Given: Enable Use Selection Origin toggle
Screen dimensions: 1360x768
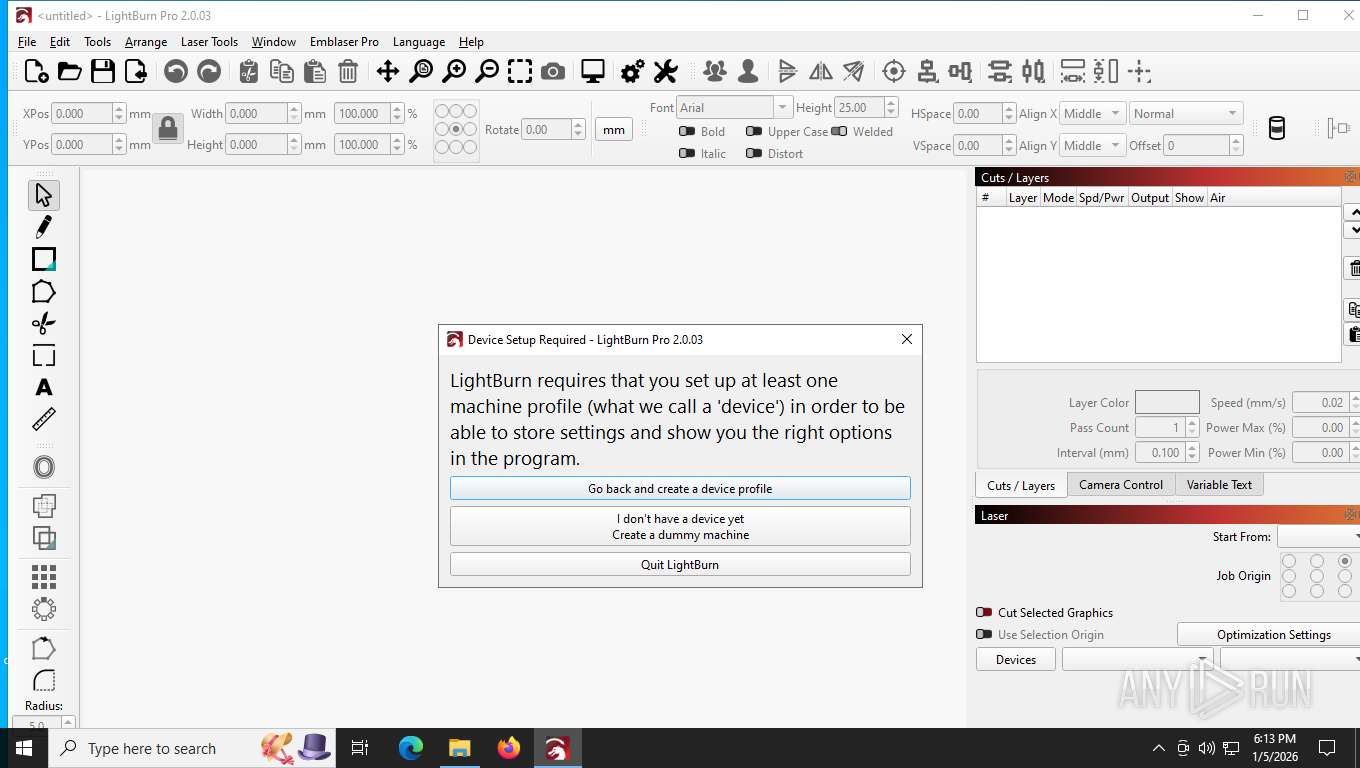Looking at the screenshot, I should click(984, 634).
